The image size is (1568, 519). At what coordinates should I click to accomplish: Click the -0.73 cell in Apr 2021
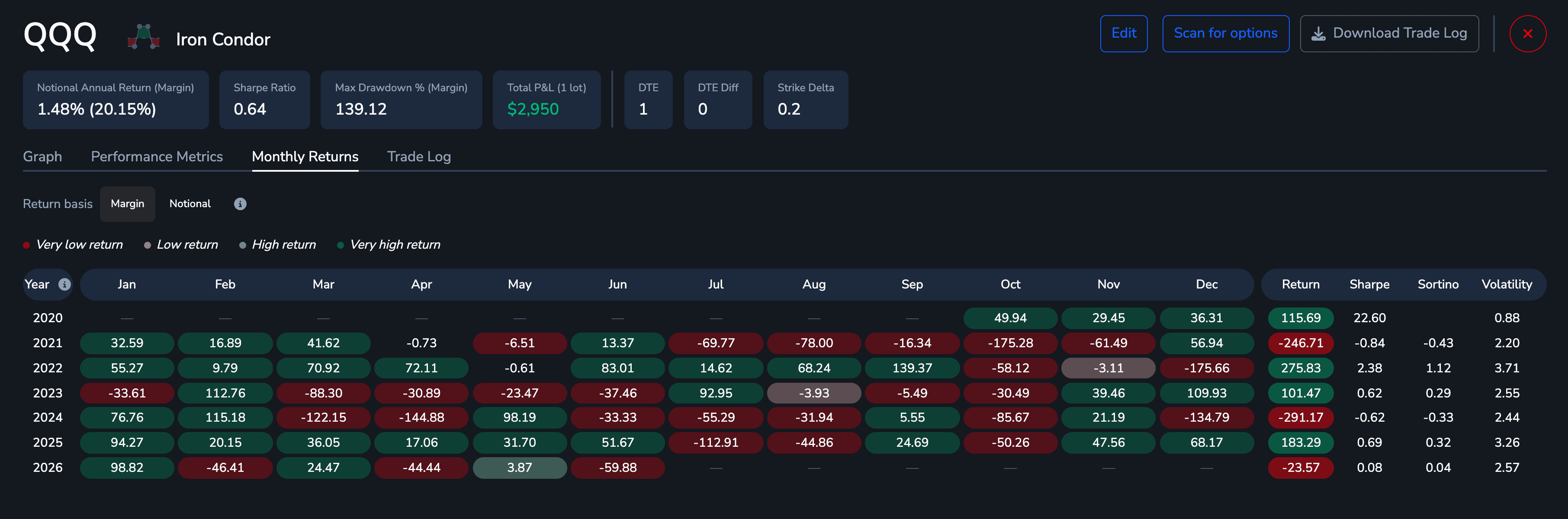(421, 343)
